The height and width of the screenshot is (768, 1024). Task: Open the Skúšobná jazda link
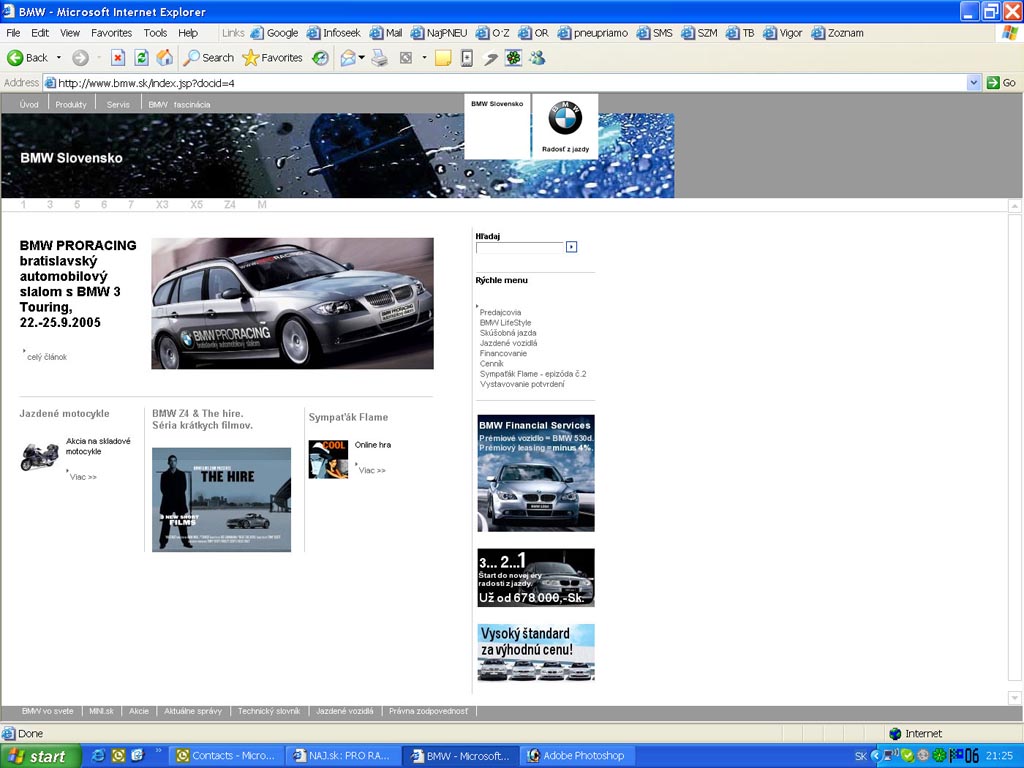coord(508,332)
